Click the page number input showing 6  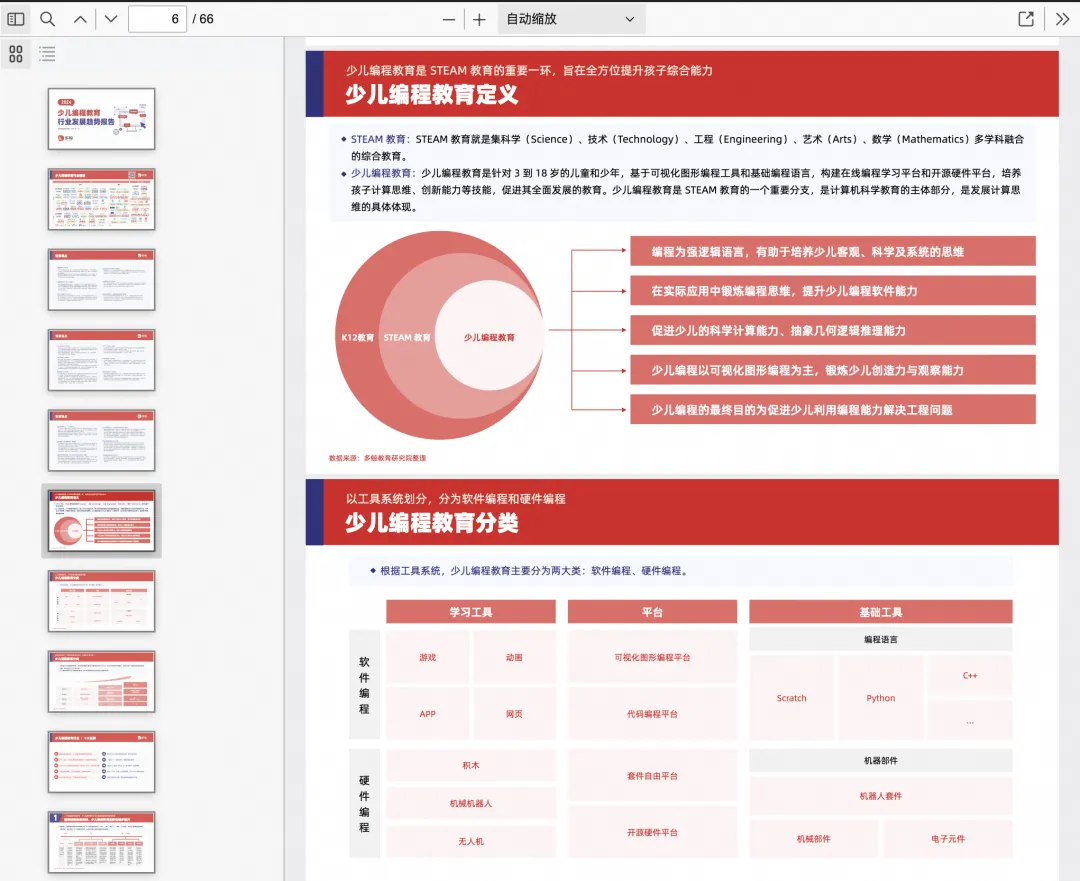click(x=159, y=18)
